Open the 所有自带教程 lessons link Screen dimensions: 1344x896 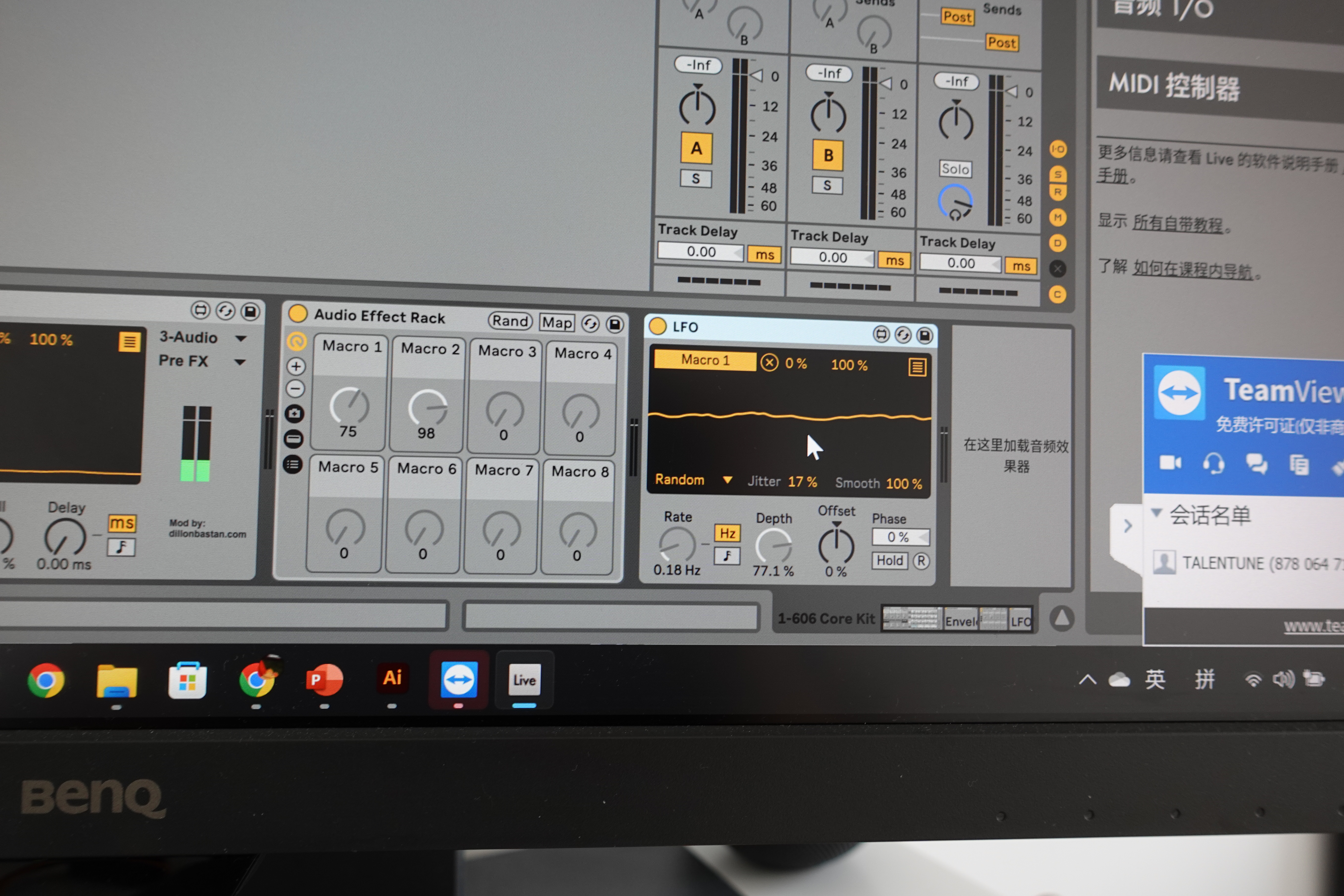1177,224
